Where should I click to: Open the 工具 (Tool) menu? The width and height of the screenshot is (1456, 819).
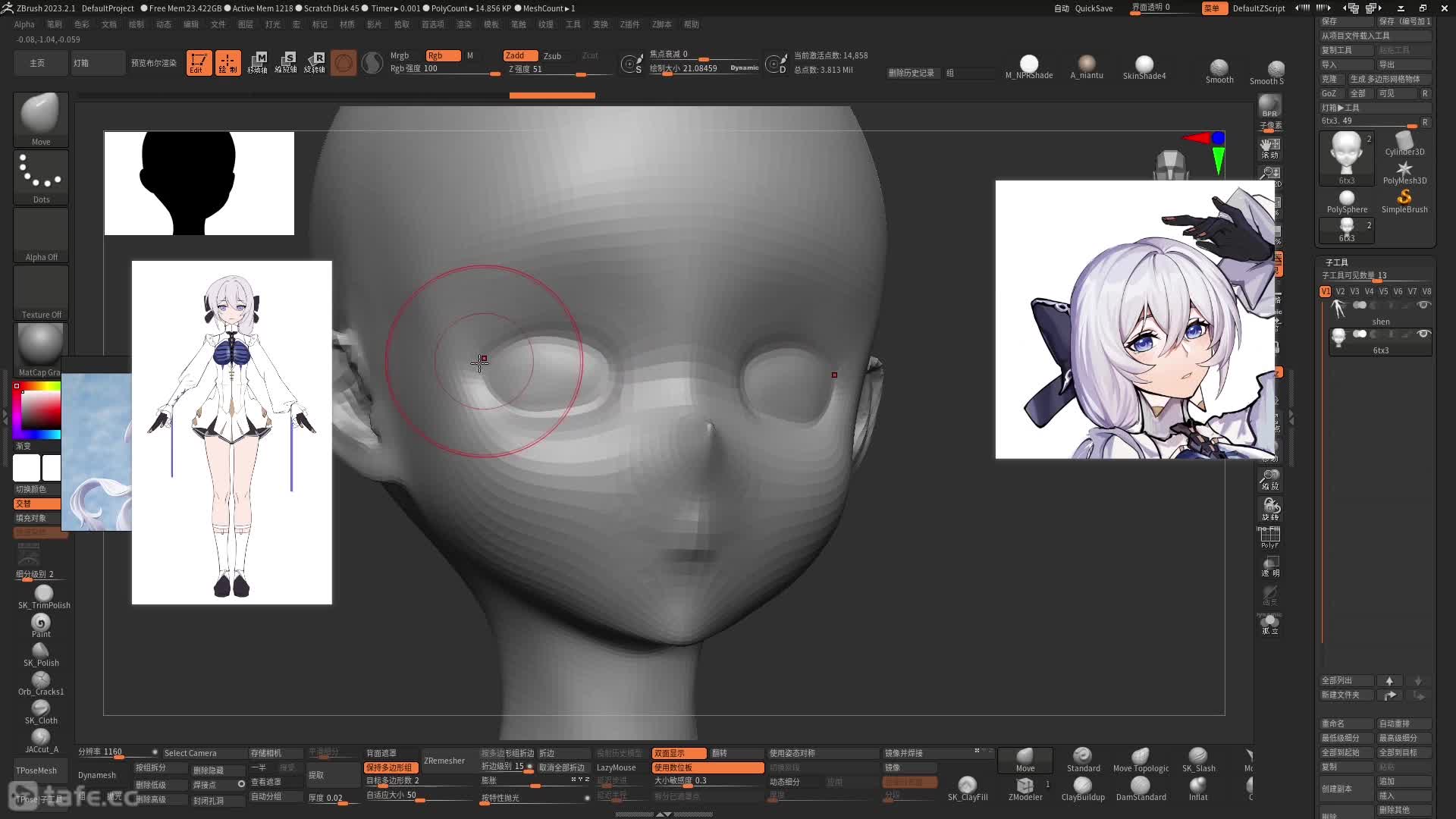(573, 24)
